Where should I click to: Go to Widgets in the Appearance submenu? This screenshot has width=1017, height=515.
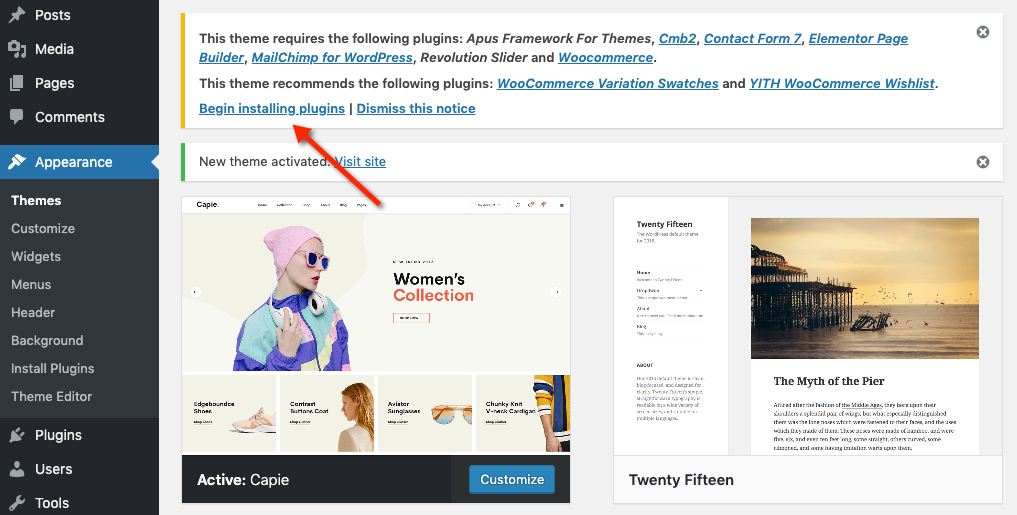36,256
